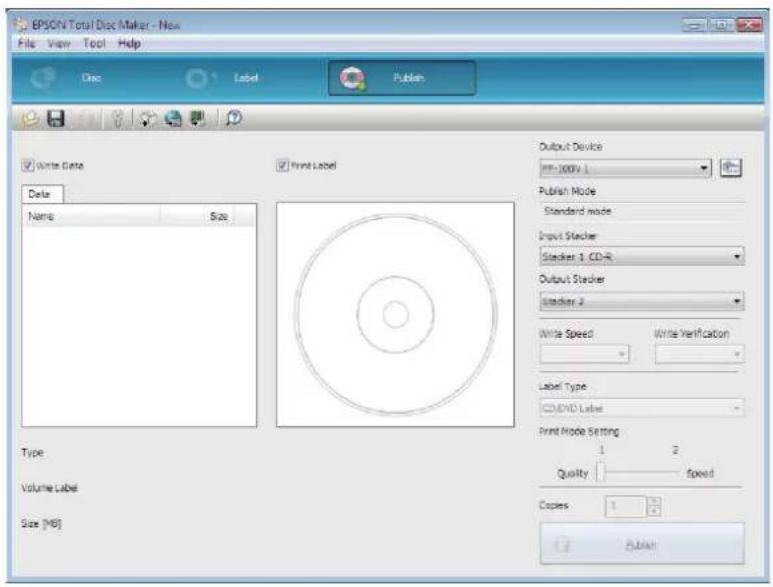Decrease Copies with the down arrow
This screenshot has width=773, height=587.
(x=654, y=511)
